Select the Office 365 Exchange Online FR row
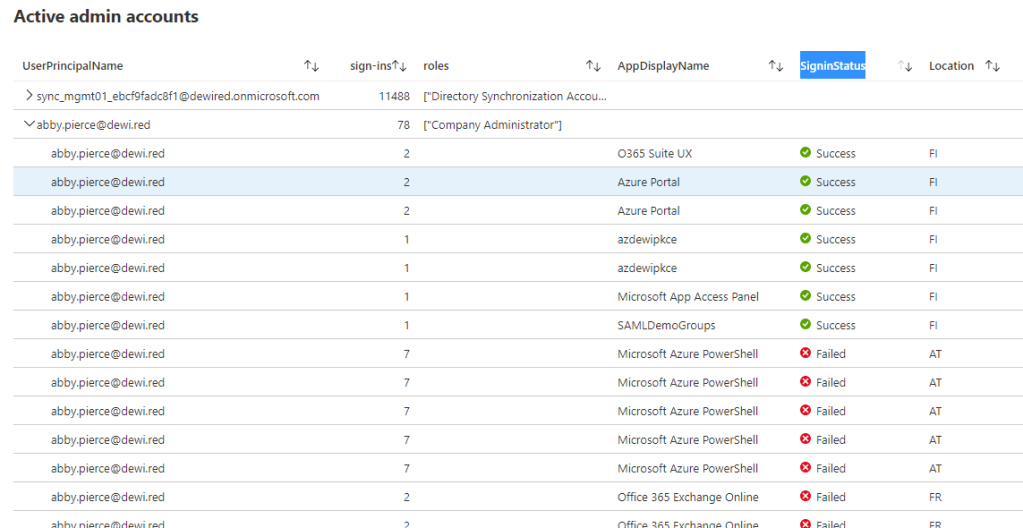The height and width of the screenshot is (528, 1023). [x=688, y=497]
